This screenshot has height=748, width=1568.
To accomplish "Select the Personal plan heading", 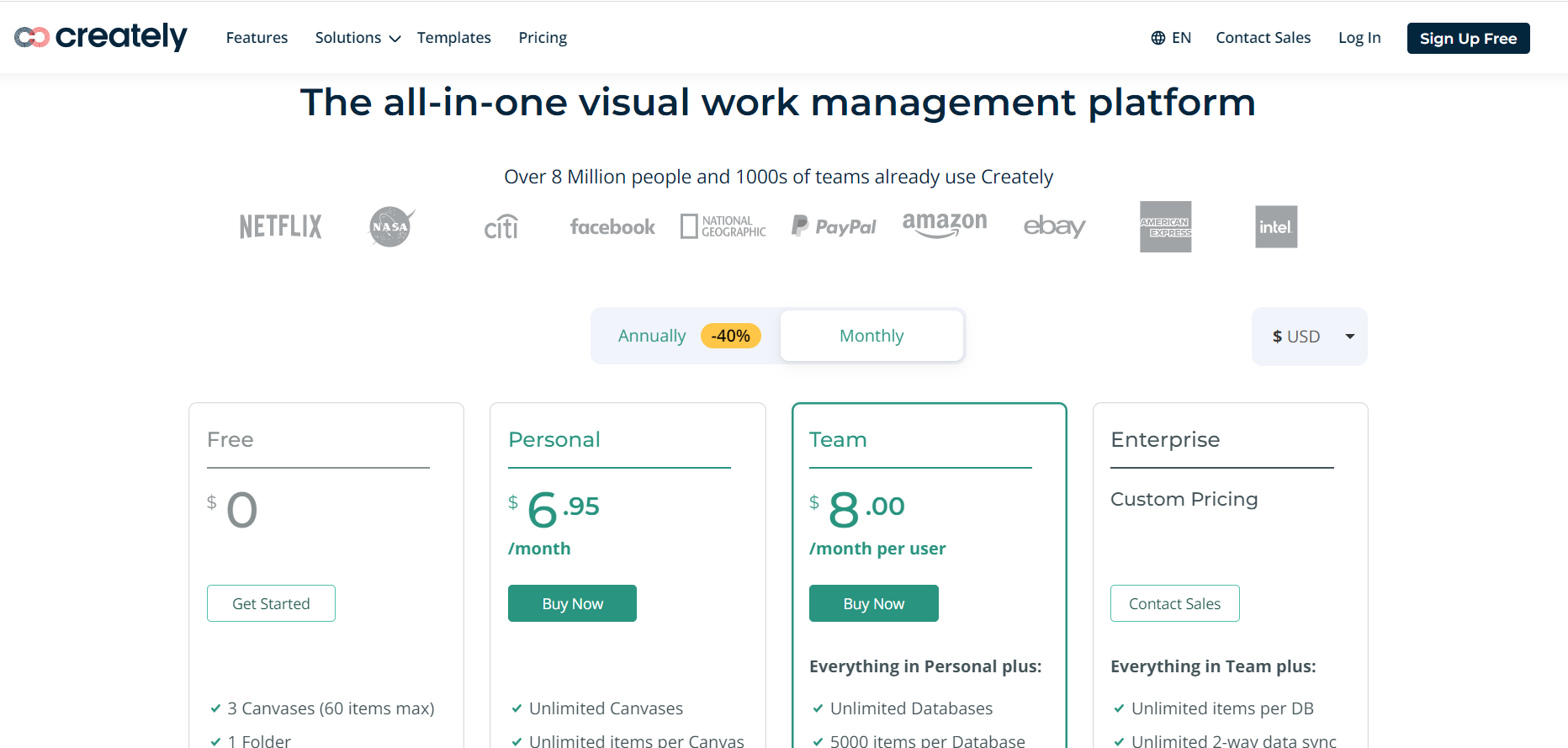I will tap(554, 439).
